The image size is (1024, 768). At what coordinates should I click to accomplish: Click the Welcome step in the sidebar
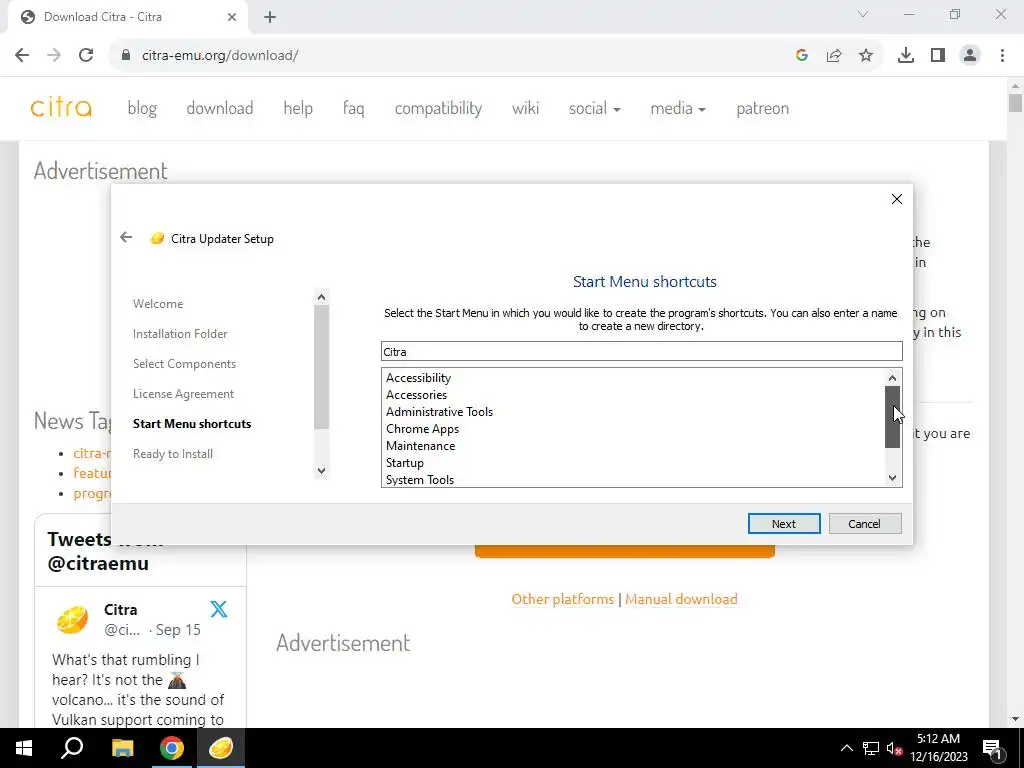coord(158,304)
